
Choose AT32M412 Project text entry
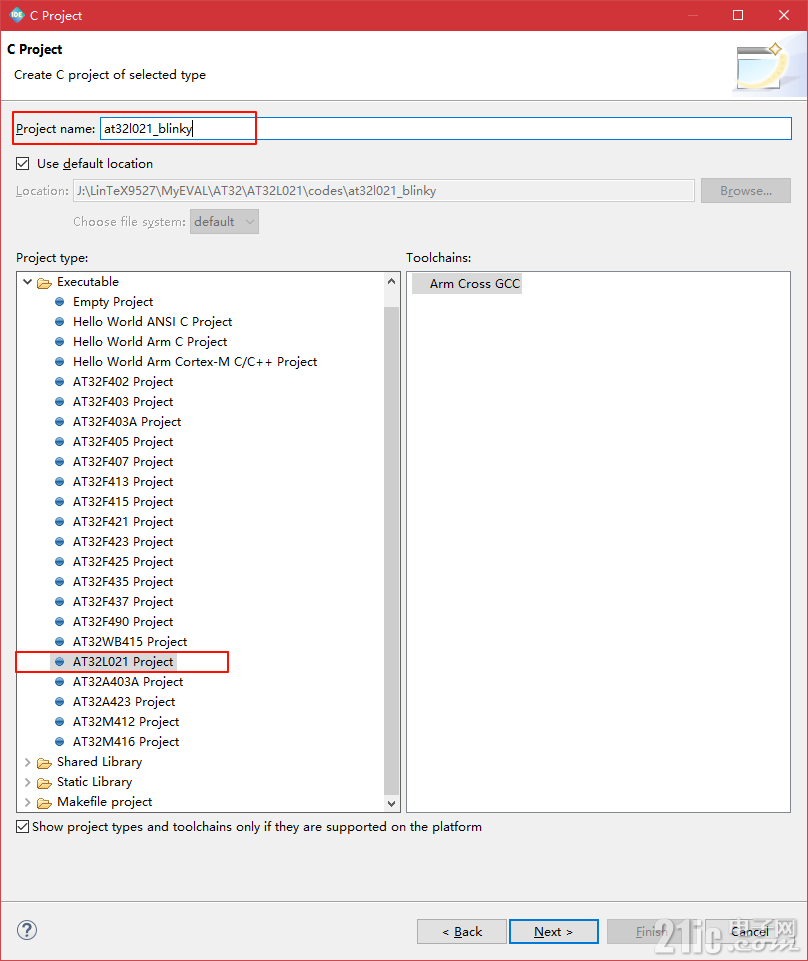tap(126, 721)
